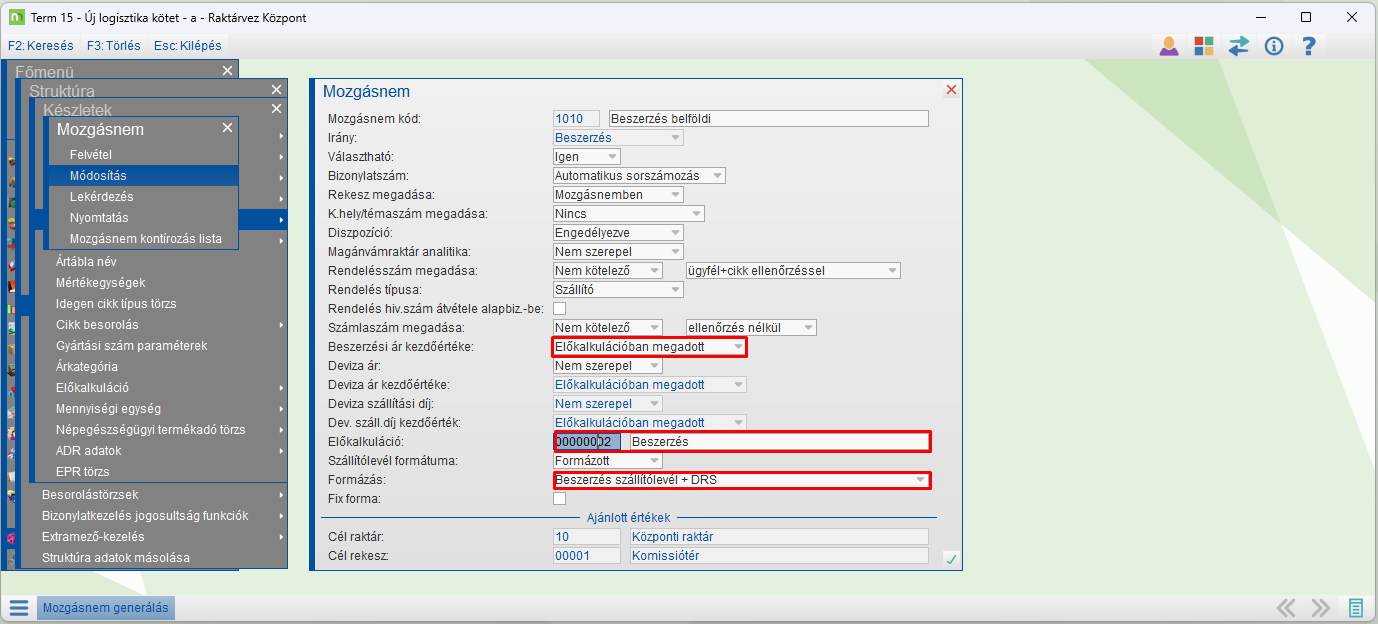Confirm form with the green checkmark
The image size is (1378, 624).
(x=951, y=558)
